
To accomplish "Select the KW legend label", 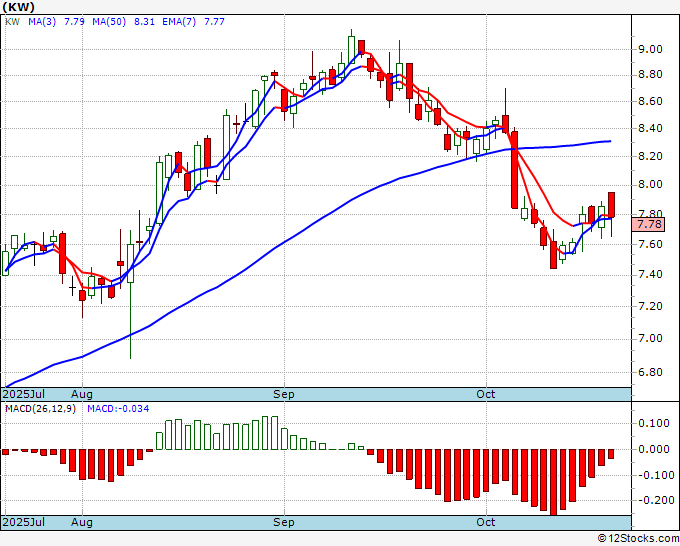I will click(x=12, y=22).
